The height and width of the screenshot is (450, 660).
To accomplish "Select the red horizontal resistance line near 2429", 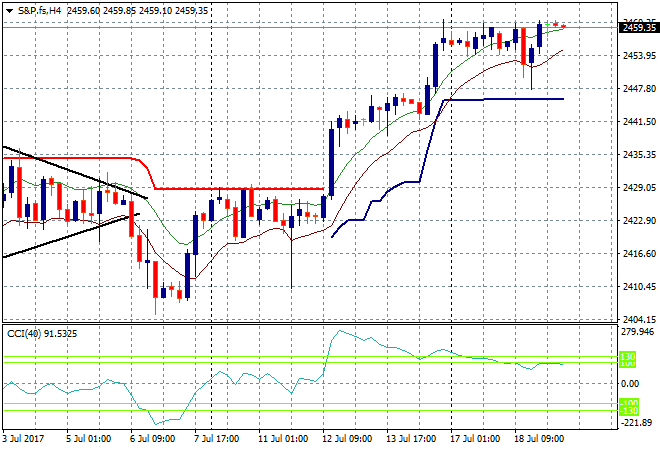I will click(239, 189).
